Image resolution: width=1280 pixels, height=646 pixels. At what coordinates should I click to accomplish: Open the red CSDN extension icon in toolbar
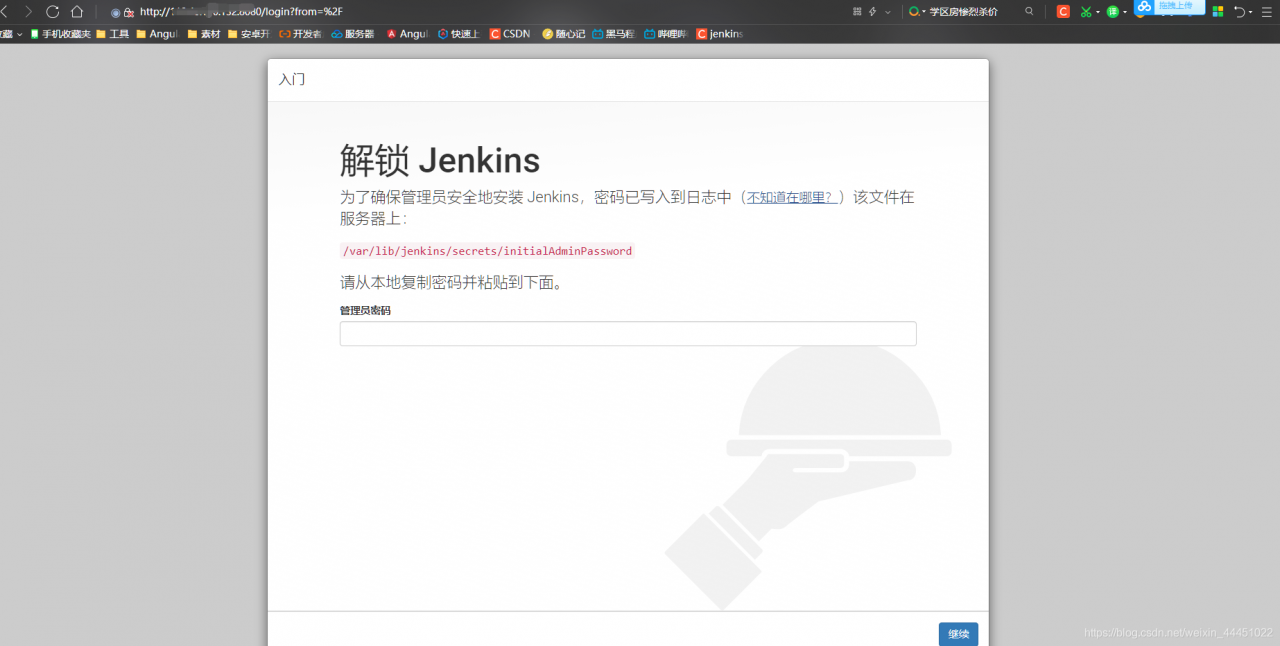click(1063, 11)
